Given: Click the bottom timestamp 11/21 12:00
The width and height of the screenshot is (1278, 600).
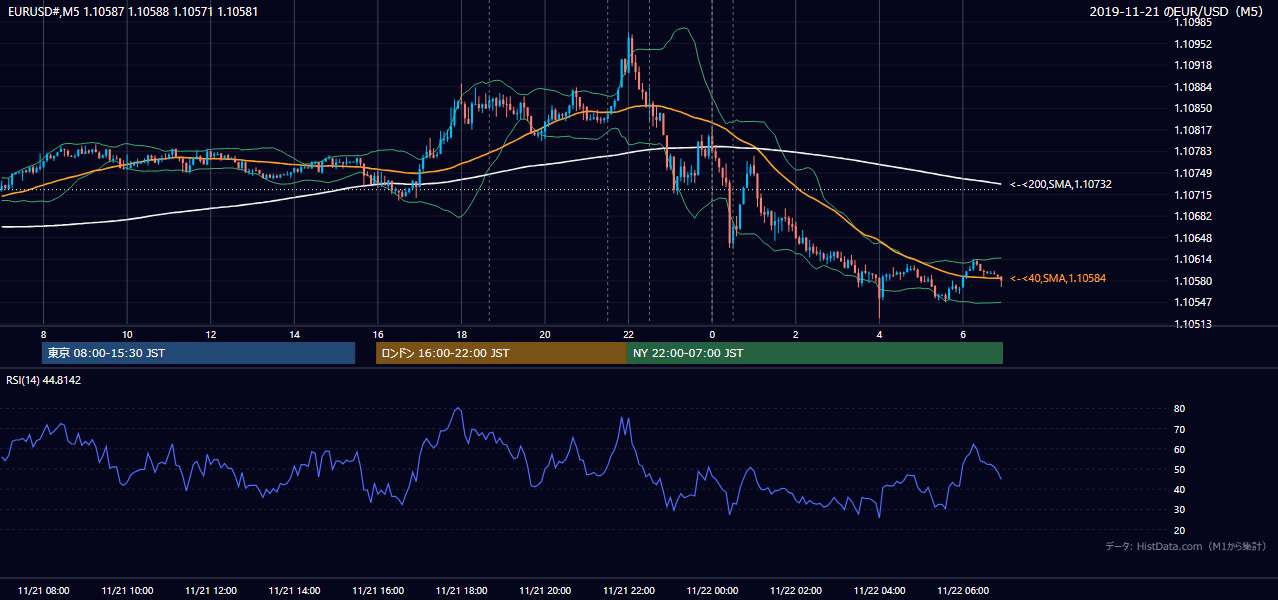Looking at the screenshot, I should (211, 591).
